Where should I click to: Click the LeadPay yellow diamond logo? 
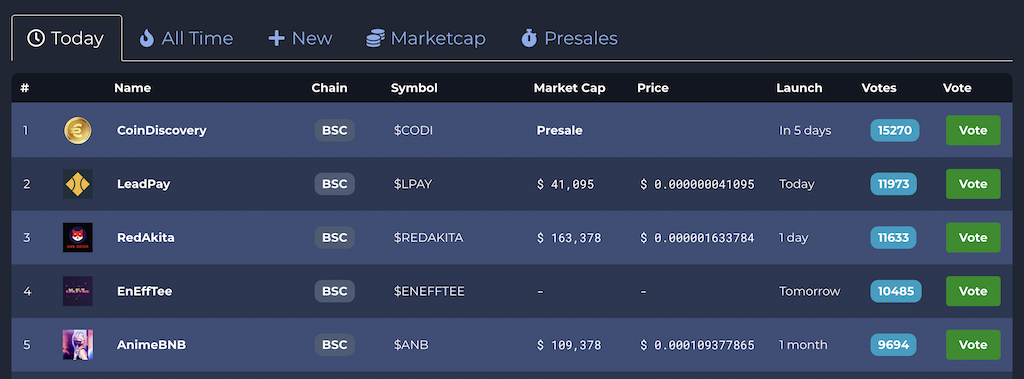pyautogui.click(x=78, y=184)
